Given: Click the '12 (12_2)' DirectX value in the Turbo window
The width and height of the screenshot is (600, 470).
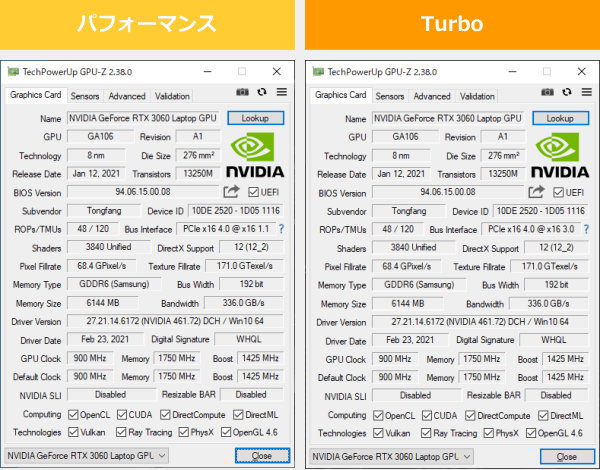Looking at the screenshot, I should (556, 247).
